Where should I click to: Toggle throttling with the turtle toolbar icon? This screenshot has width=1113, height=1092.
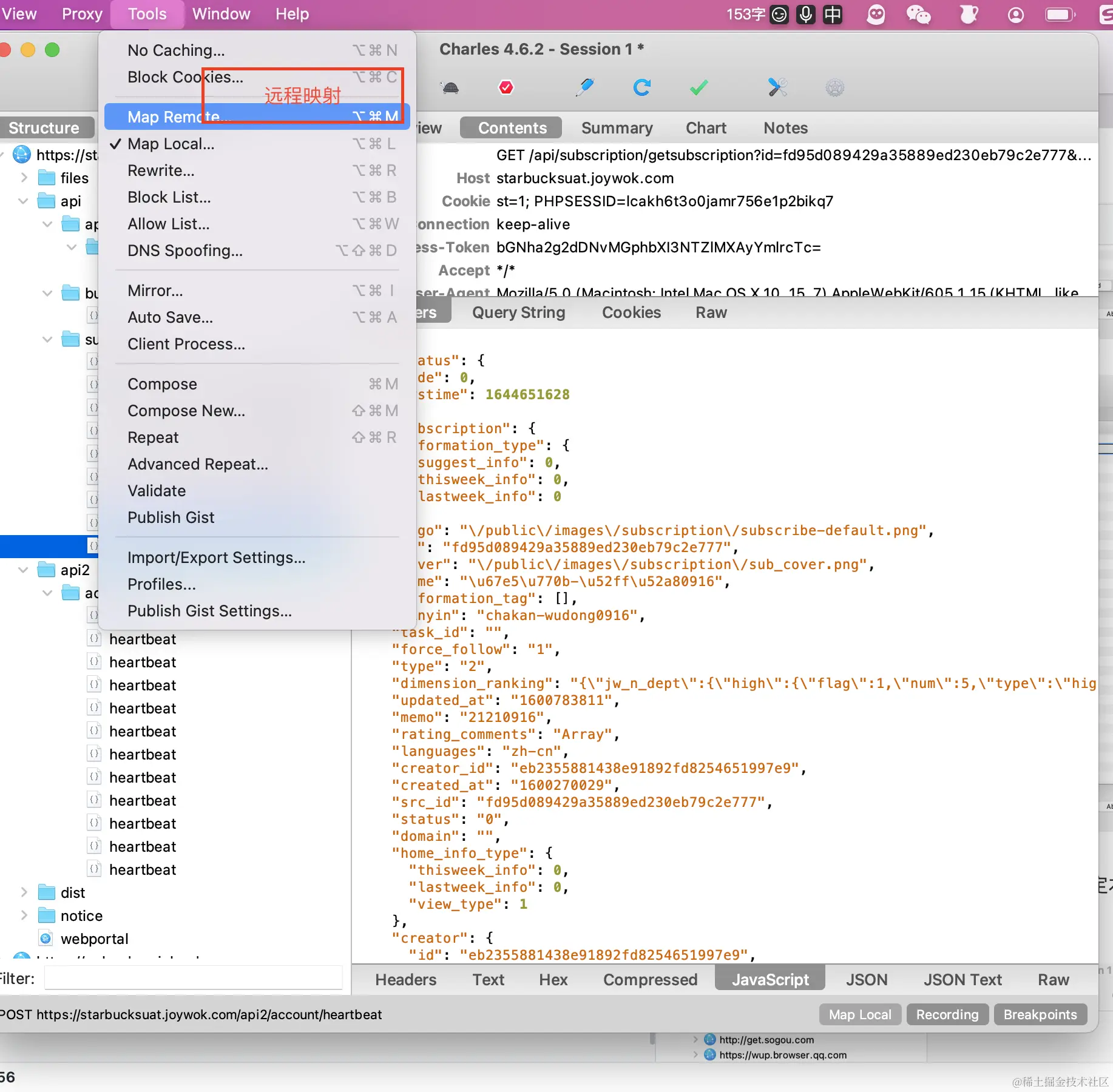point(450,88)
